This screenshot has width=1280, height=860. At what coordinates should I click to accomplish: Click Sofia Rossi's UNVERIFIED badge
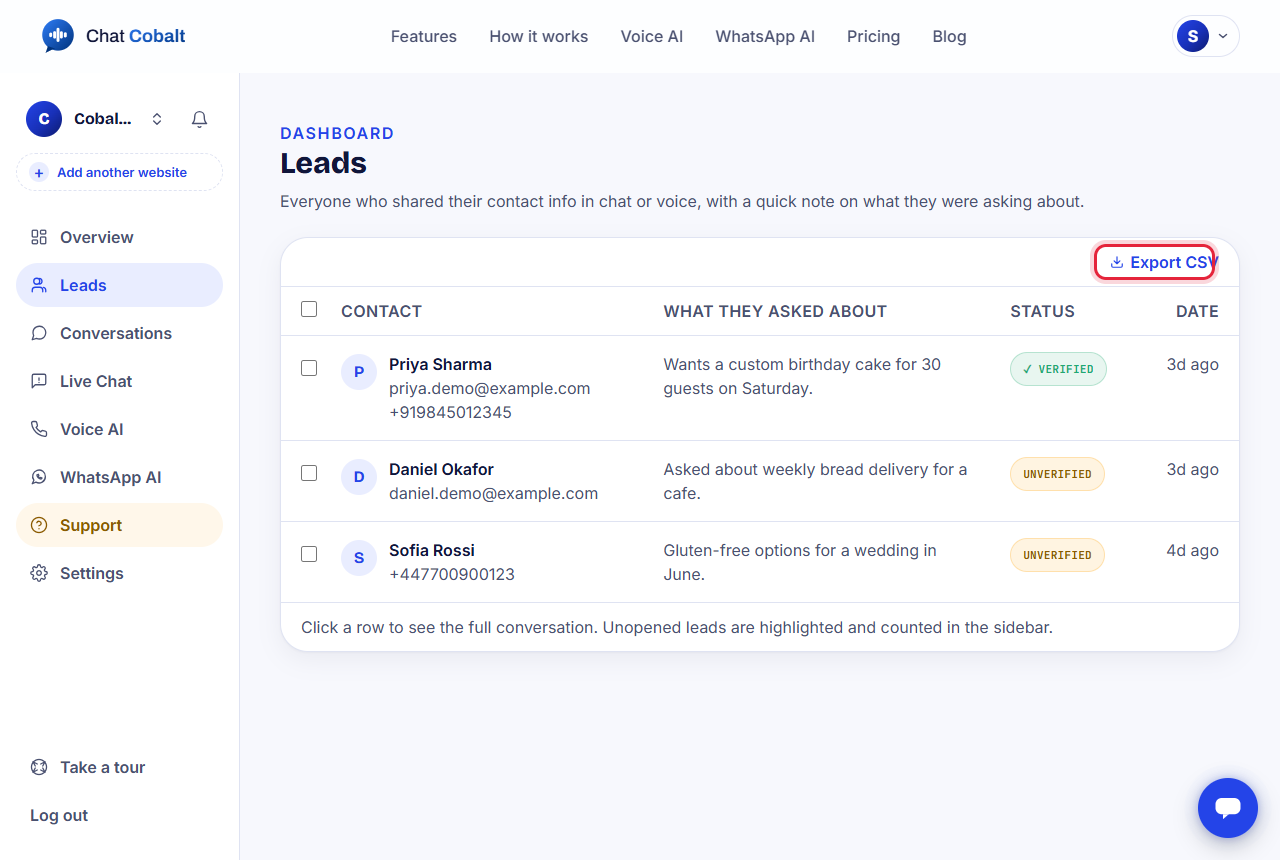point(1057,555)
